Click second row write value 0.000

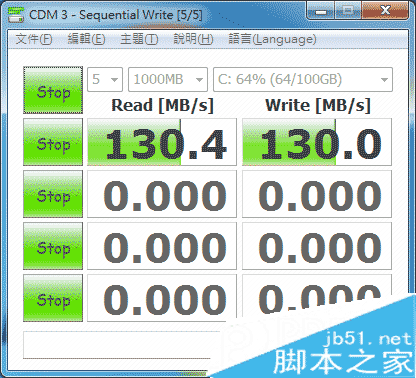[x=317, y=194]
